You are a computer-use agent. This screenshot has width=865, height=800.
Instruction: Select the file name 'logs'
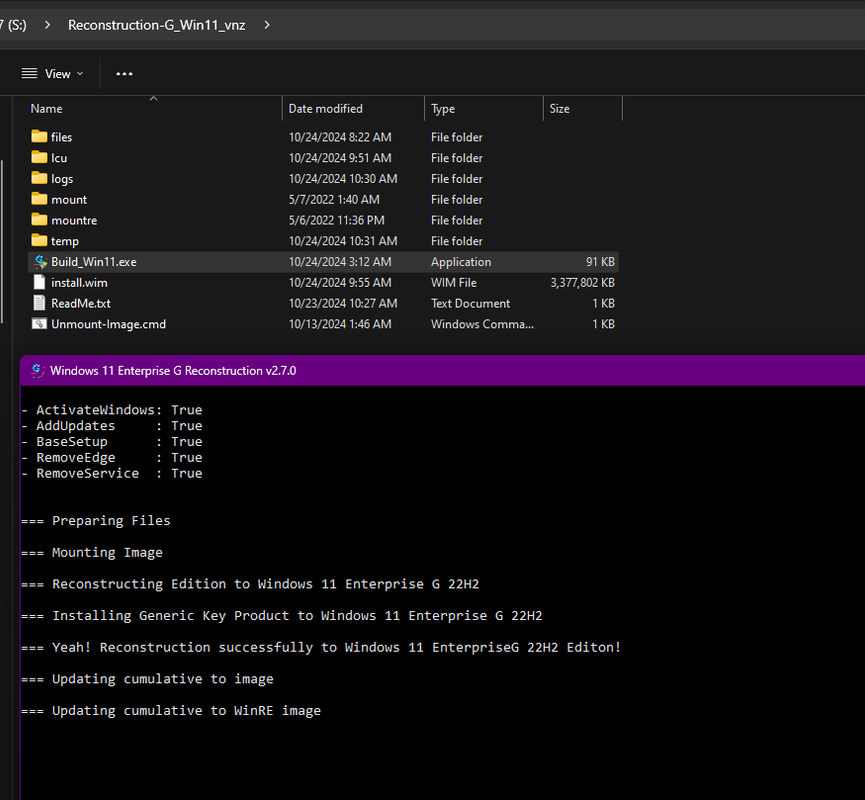pos(62,179)
